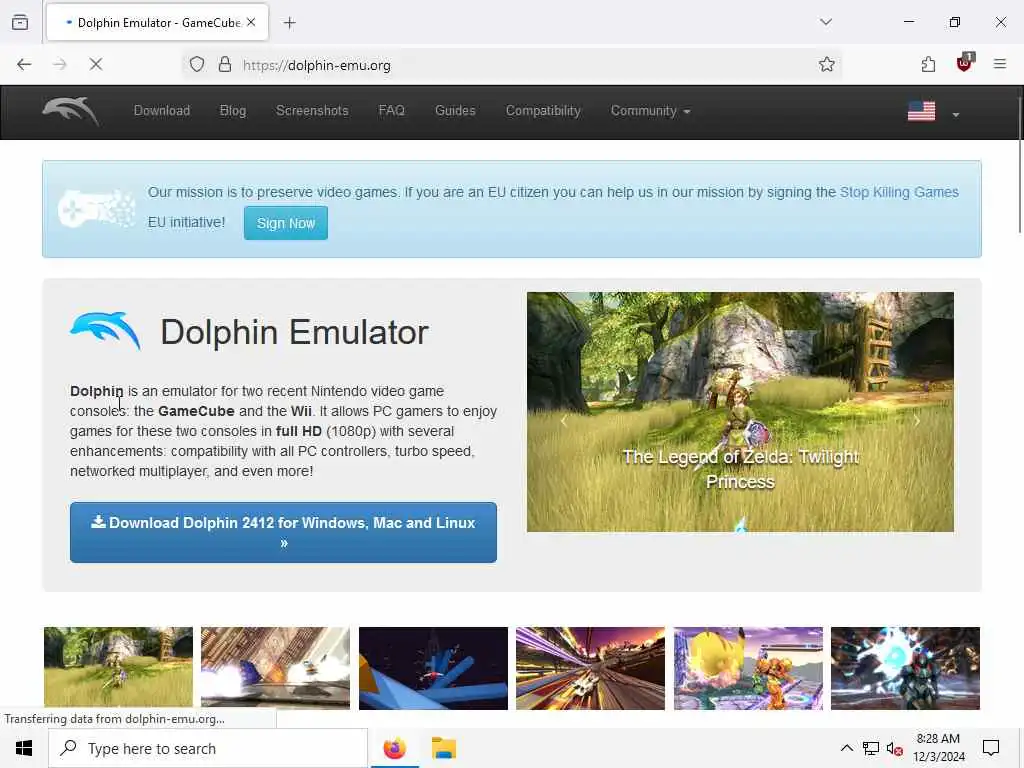Open the List all tabs chevron
Image resolution: width=1024 pixels, height=768 pixels.
coord(826,22)
